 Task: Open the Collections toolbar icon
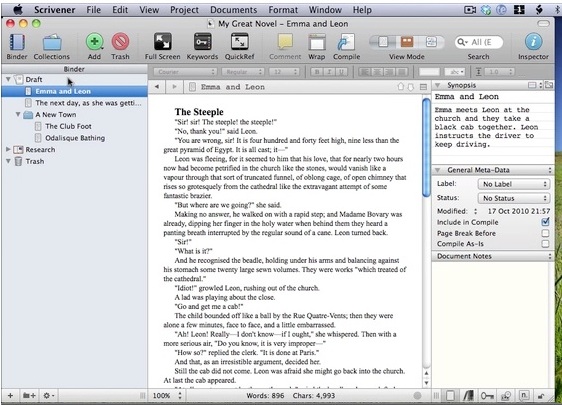tap(52, 42)
